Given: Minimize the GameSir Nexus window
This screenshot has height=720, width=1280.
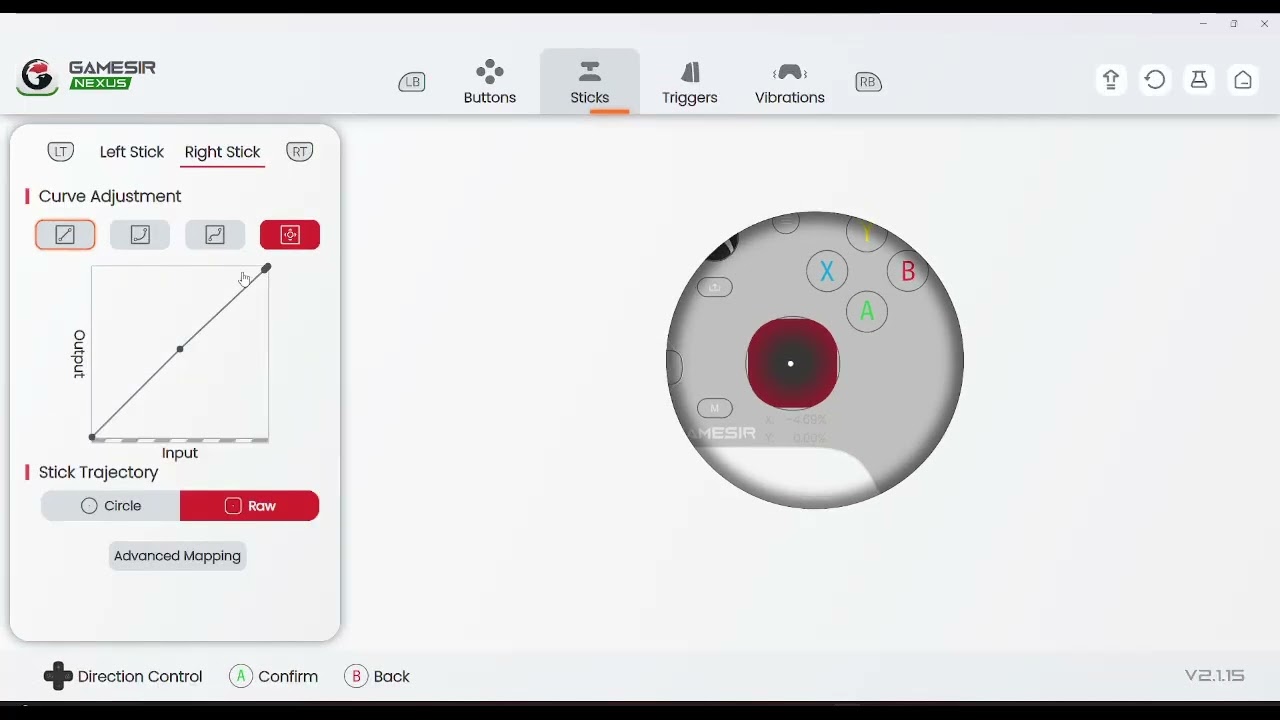Looking at the screenshot, I should click(x=1203, y=24).
